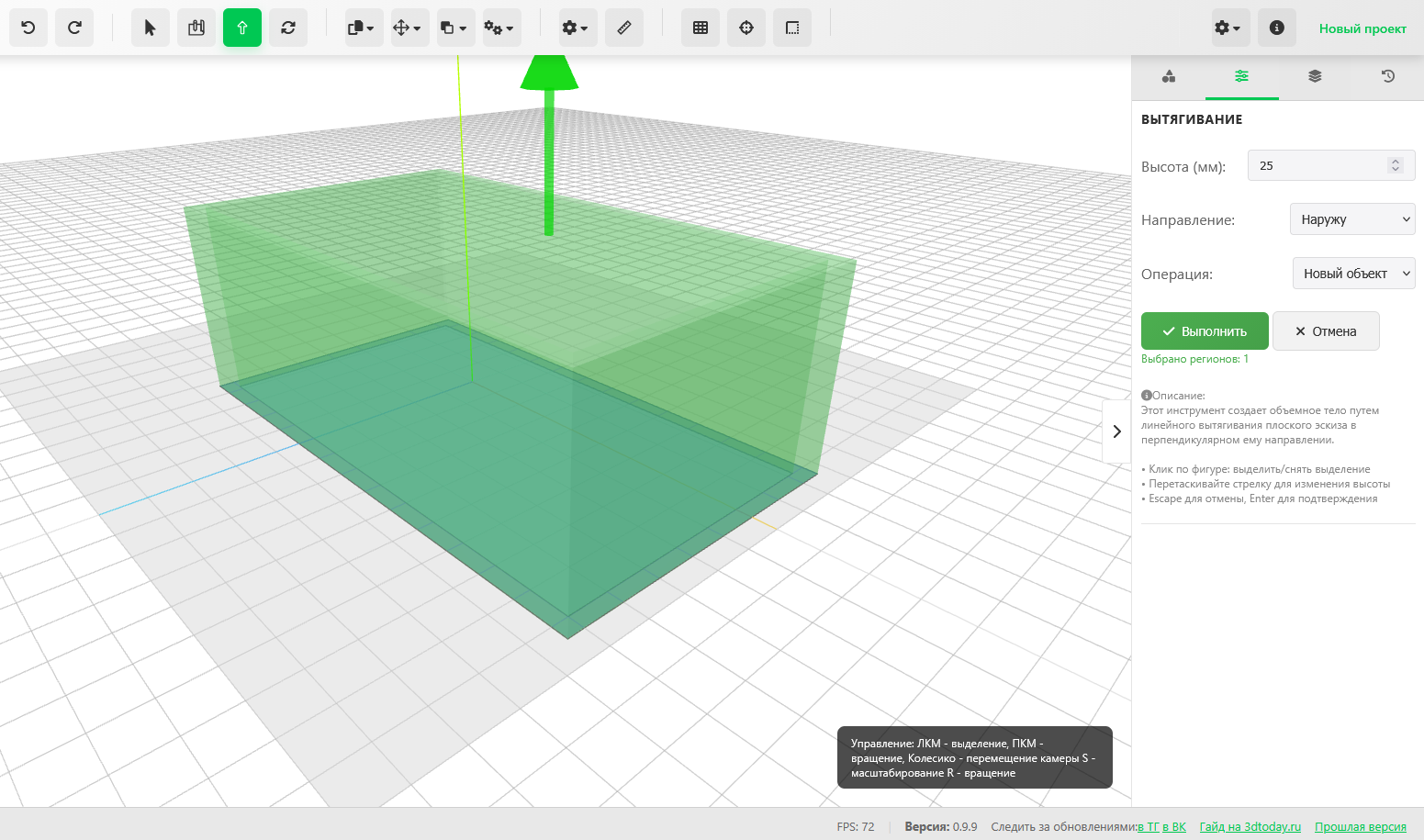Toggle the grid table icon
Screen dimensions: 1424x840
coord(701,28)
